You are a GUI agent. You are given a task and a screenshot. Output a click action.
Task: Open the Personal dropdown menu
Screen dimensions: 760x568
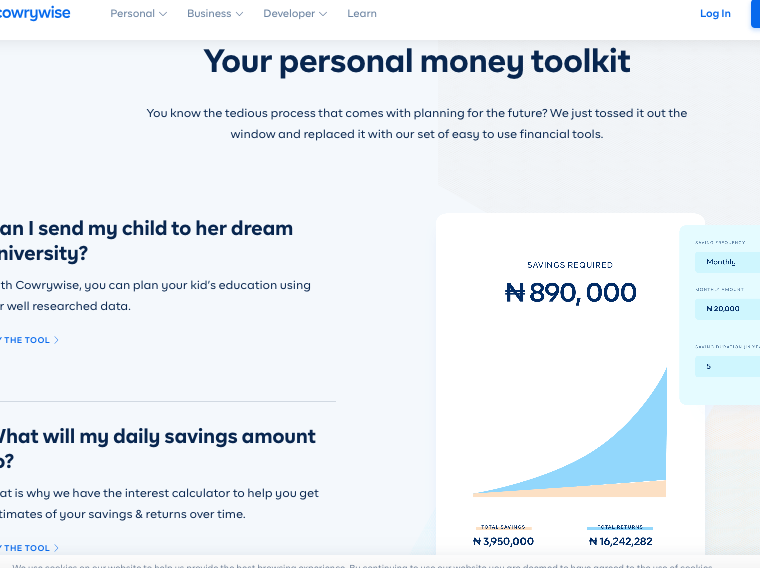pyautogui.click(x=139, y=14)
